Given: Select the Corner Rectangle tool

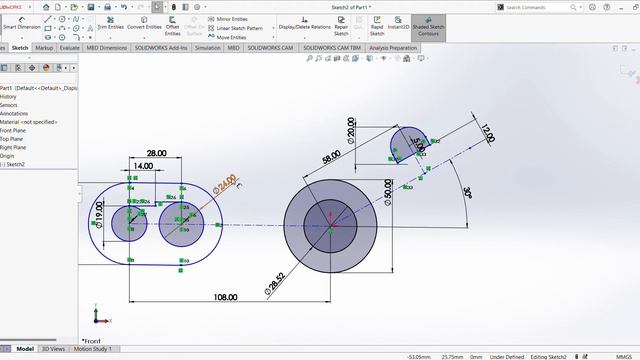Looking at the screenshot, I should click(48, 28).
